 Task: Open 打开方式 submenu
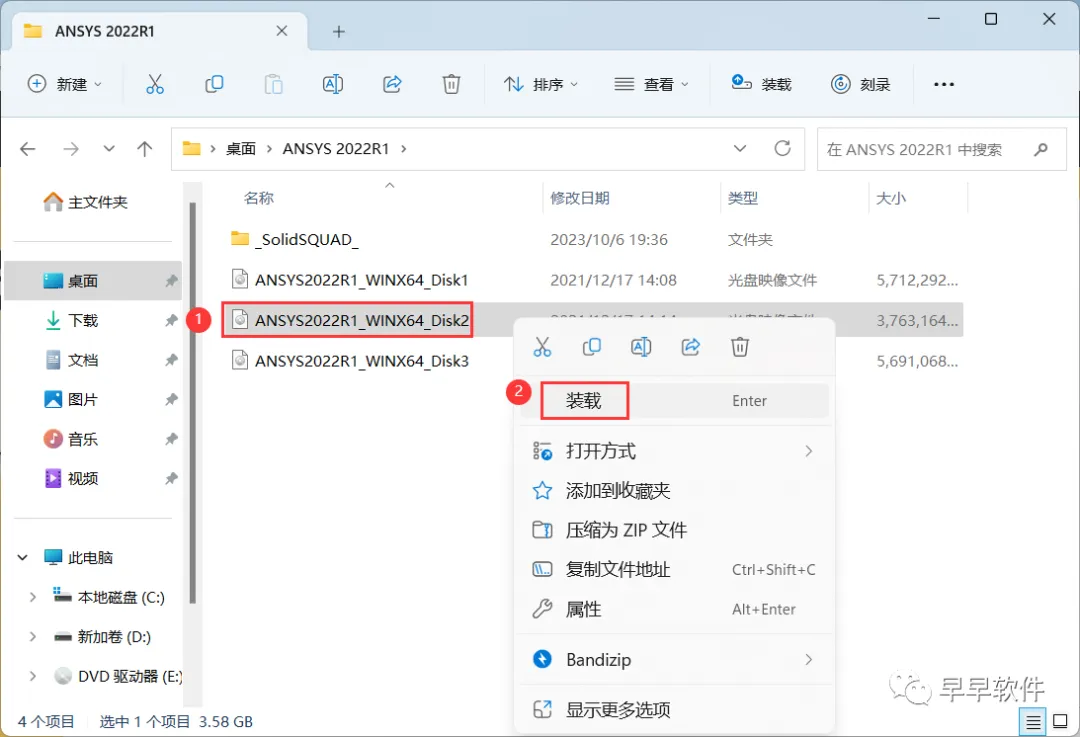674,451
